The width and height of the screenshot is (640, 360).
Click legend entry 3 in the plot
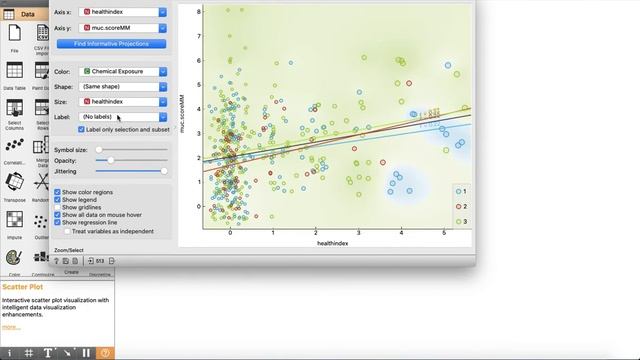click(x=461, y=222)
